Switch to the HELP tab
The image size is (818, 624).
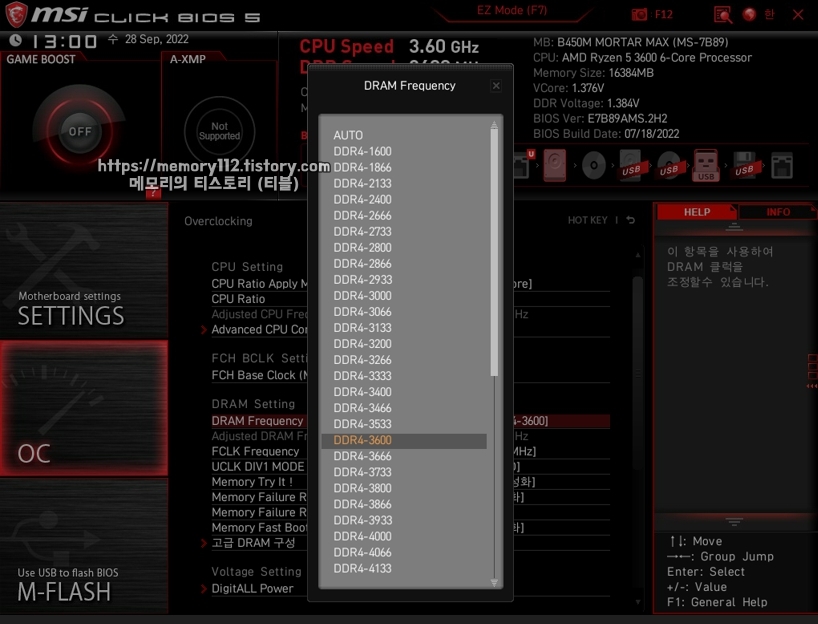pos(696,212)
